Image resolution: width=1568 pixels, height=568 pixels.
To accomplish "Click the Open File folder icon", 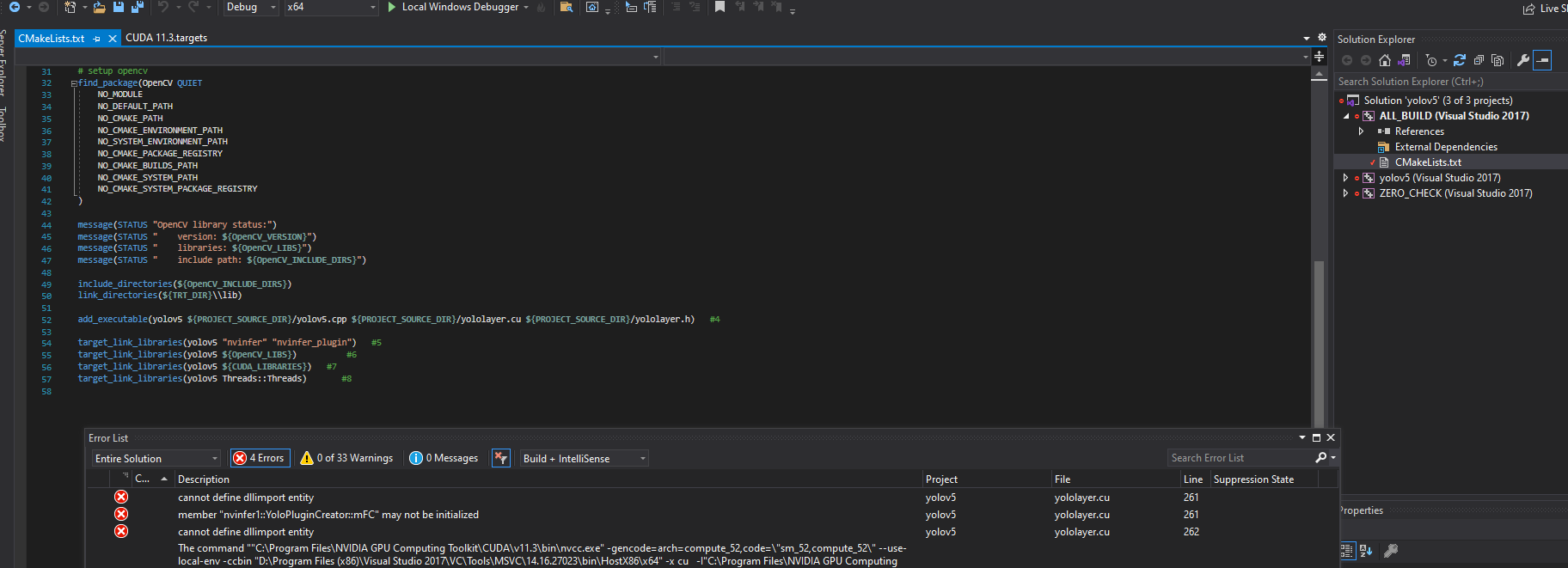I will pyautogui.click(x=100, y=7).
